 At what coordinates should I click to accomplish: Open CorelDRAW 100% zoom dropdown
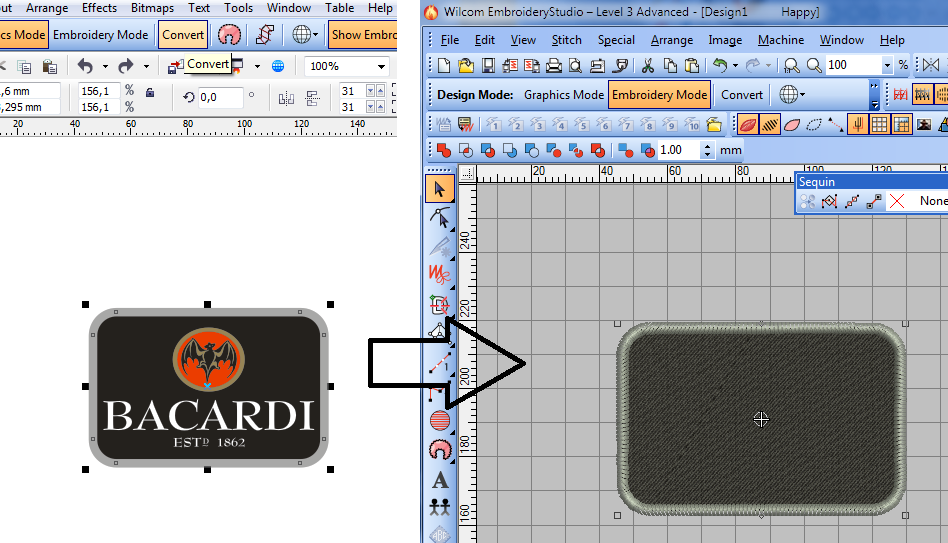[381, 67]
